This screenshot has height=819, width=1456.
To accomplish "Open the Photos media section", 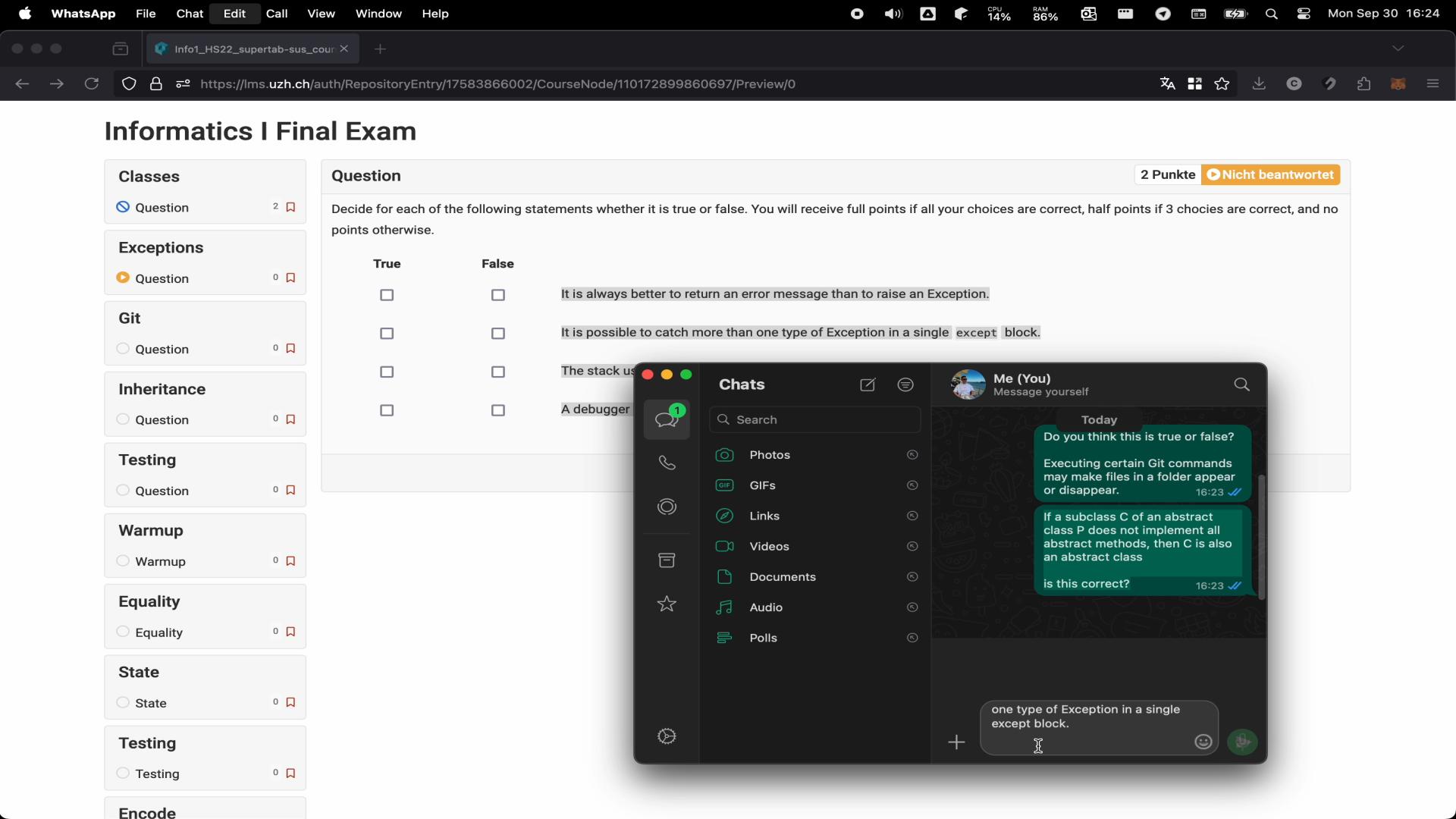I will 770,454.
